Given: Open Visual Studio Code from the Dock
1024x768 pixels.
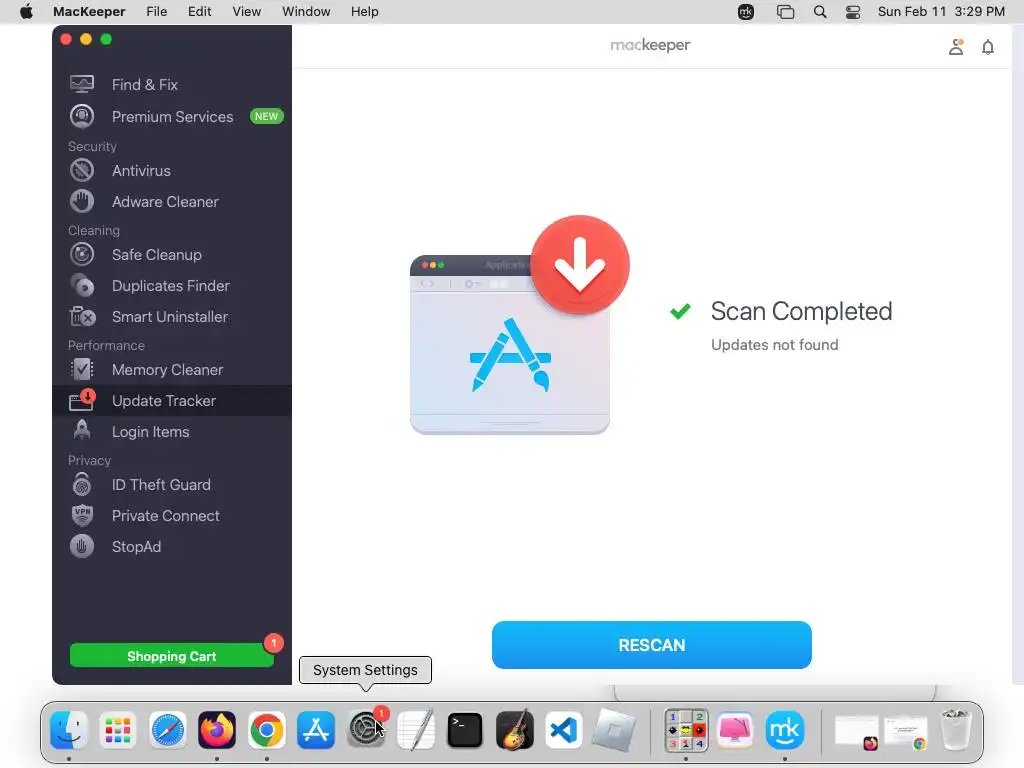Looking at the screenshot, I should click(x=564, y=729).
